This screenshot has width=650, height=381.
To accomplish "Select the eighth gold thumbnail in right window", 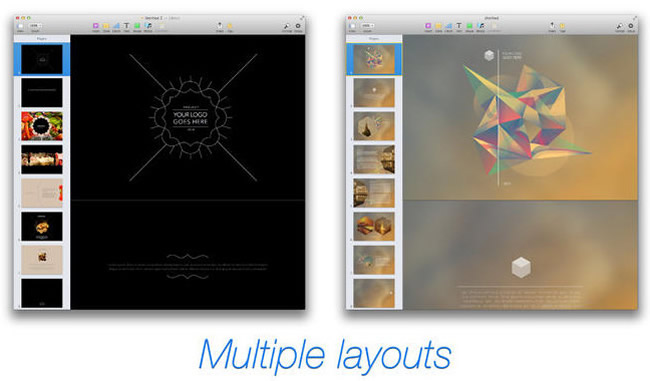I will tap(374, 293).
